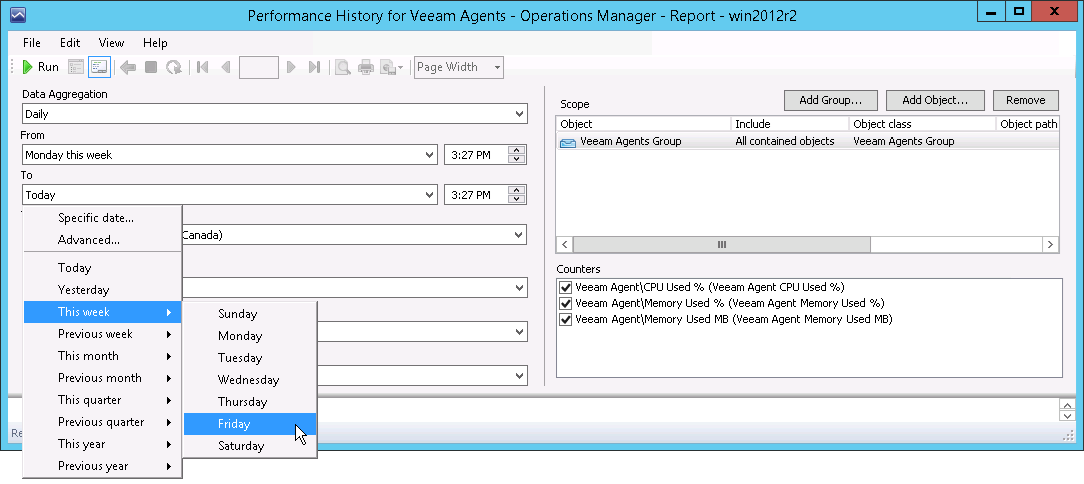Open the File menu
This screenshot has height=484, width=1084.
[x=32, y=43]
